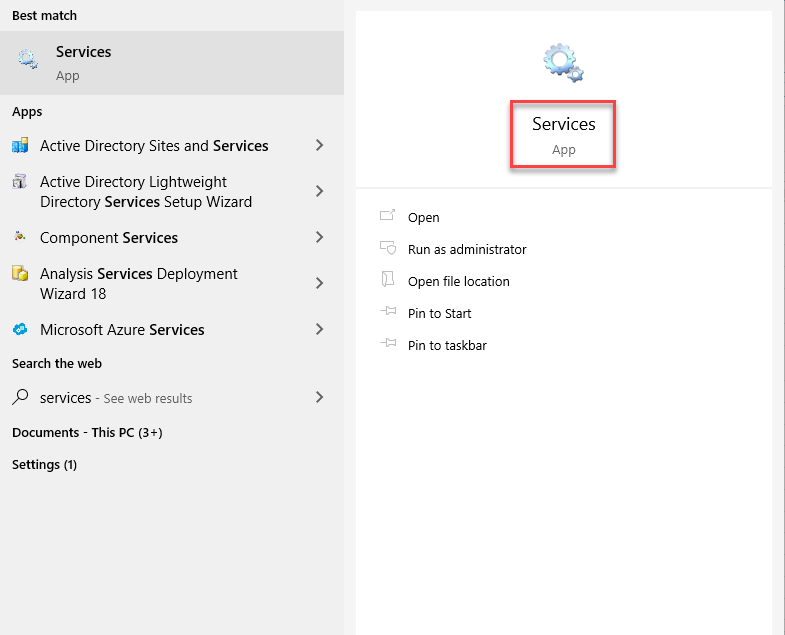The height and width of the screenshot is (635, 785).
Task: Click the Microsoft Azure Services cloud icon
Action: 20,329
